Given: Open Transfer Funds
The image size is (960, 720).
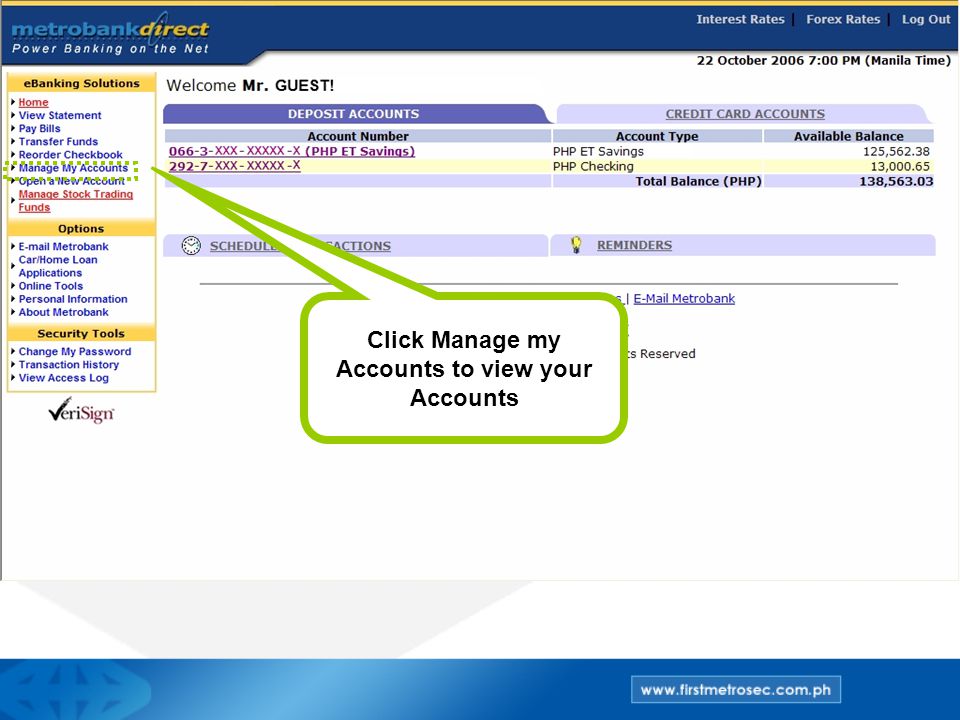Looking at the screenshot, I should [x=58, y=141].
